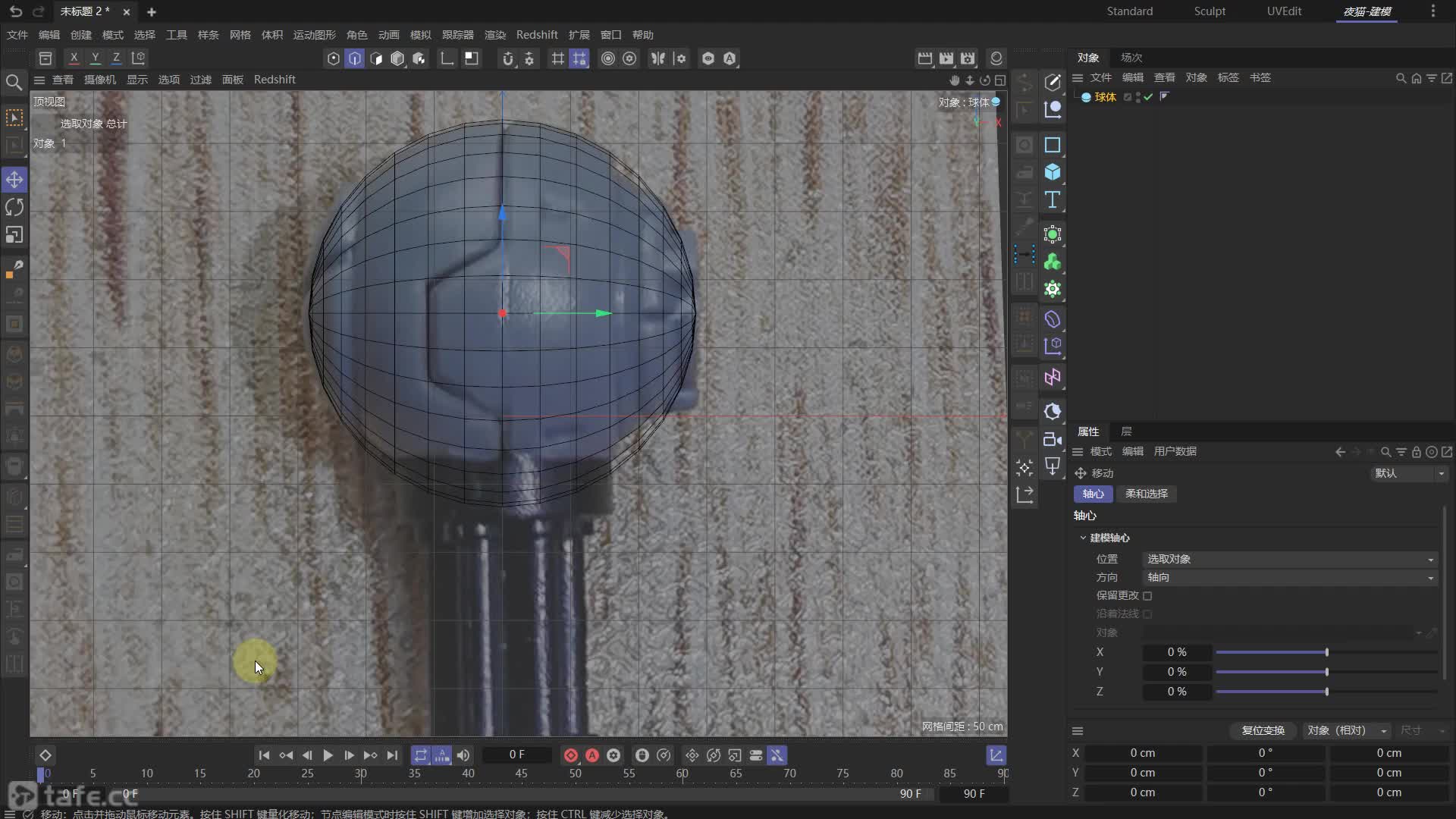This screenshot has width=1456, height=819.
Task: Click the record keyframe button
Action: pos(571,755)
